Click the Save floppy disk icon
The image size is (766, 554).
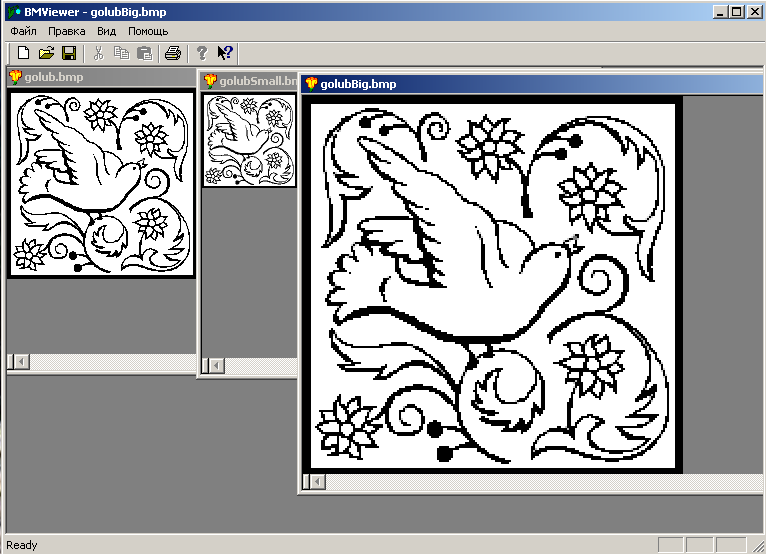(x=69, y=53)
